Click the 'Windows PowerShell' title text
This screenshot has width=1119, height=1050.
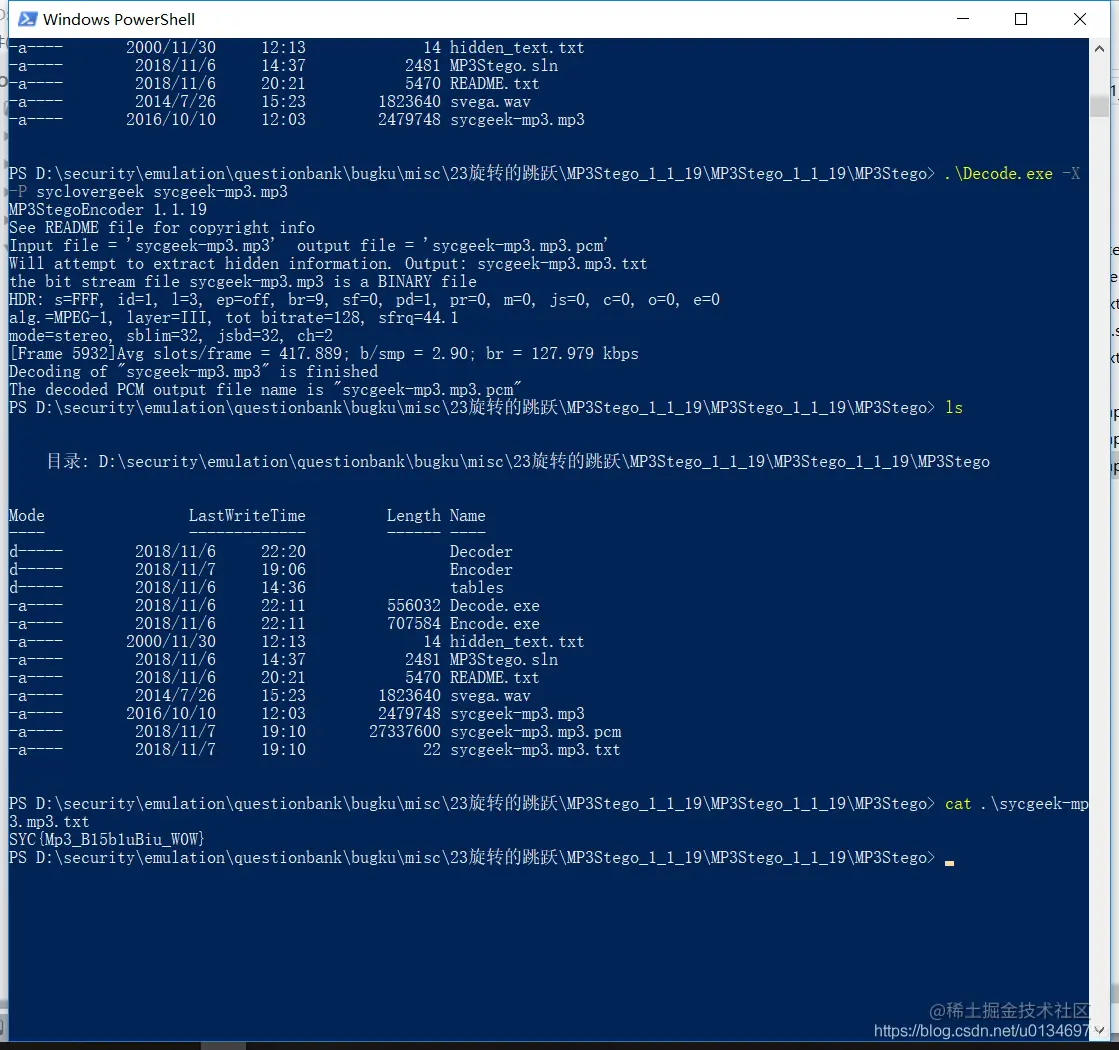[x=118, y=19]
